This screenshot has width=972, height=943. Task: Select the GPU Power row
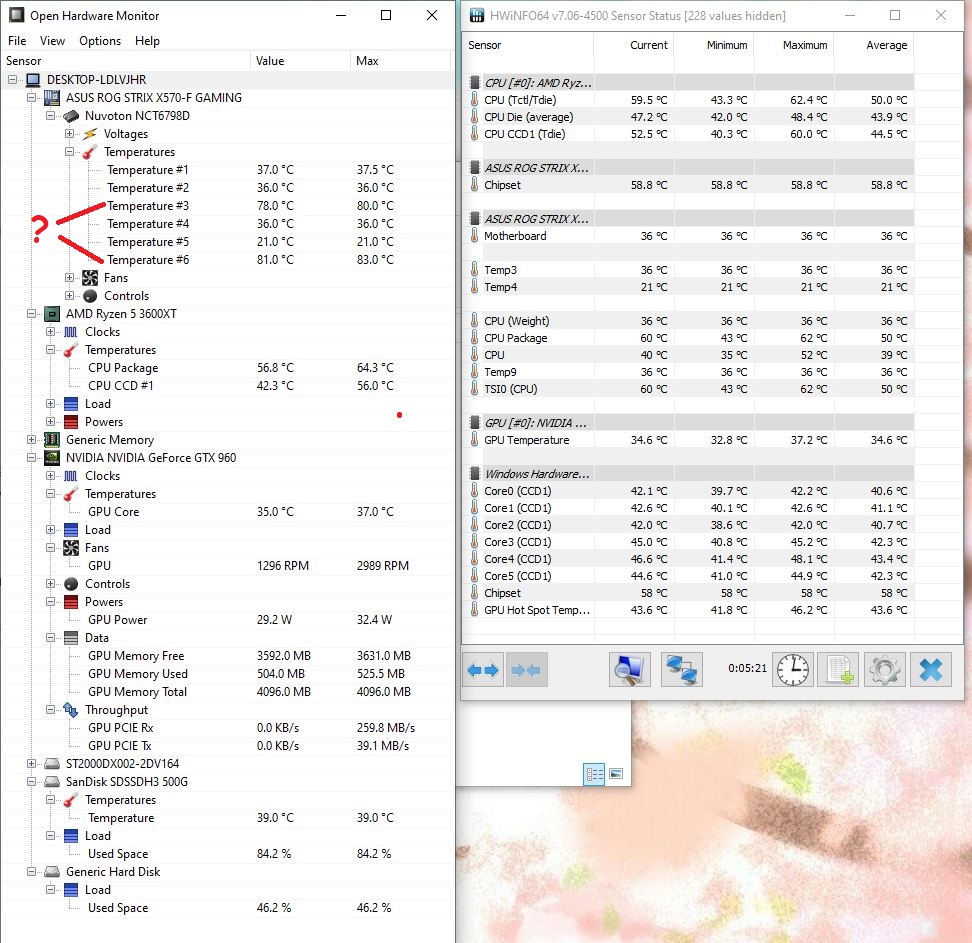228,620
